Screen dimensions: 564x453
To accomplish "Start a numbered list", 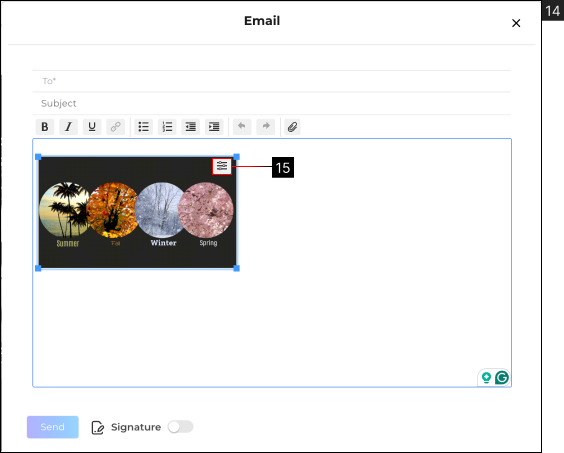I will click(167, 127).
